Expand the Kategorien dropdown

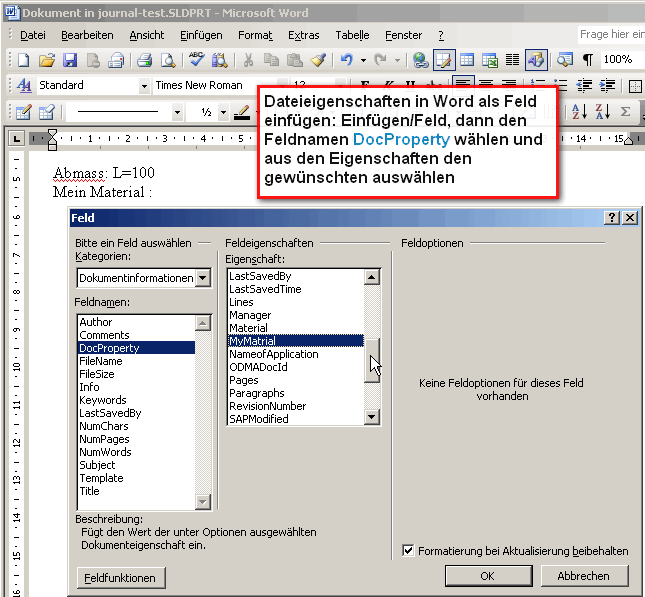203,278
